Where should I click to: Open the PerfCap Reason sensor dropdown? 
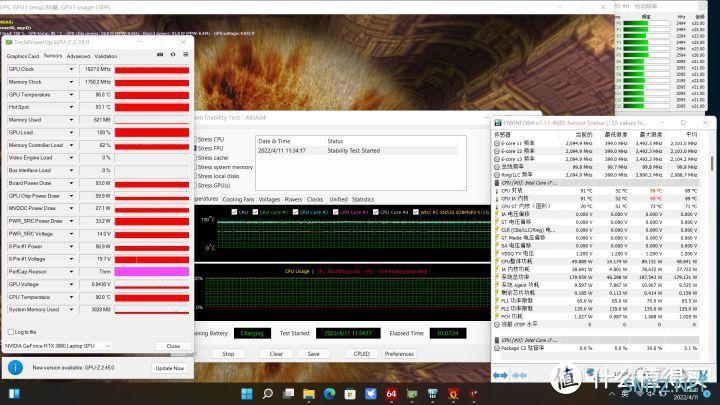(x=71, y=272)
